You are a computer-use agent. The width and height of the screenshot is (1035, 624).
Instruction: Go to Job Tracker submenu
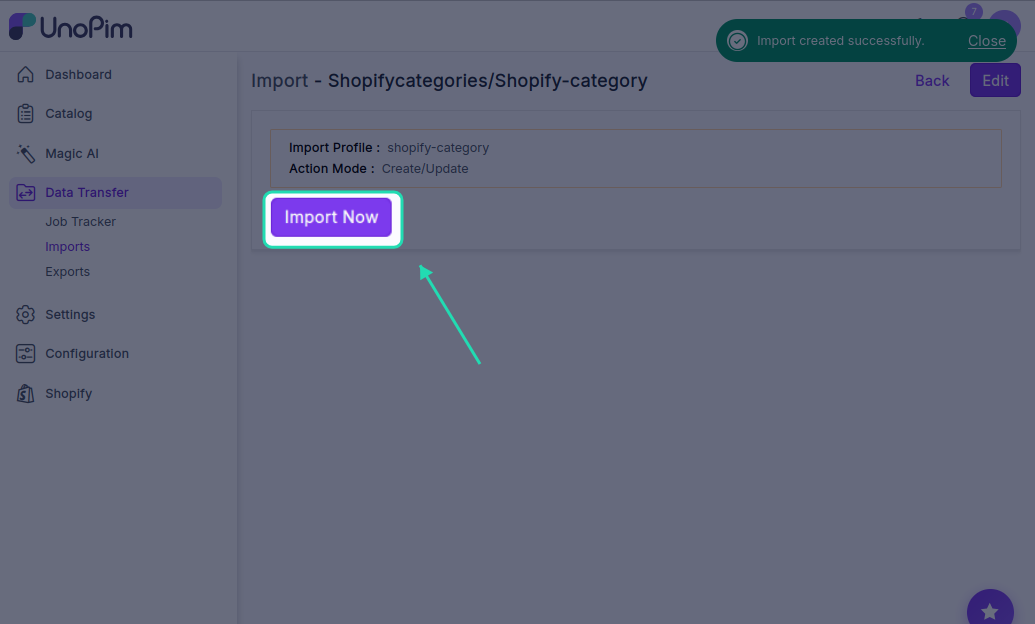tap(81, 222)
